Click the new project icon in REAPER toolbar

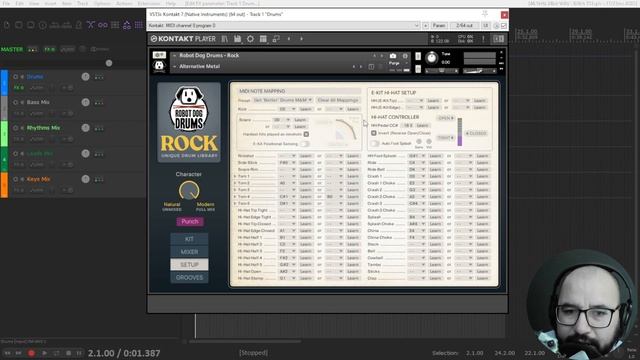7,25
